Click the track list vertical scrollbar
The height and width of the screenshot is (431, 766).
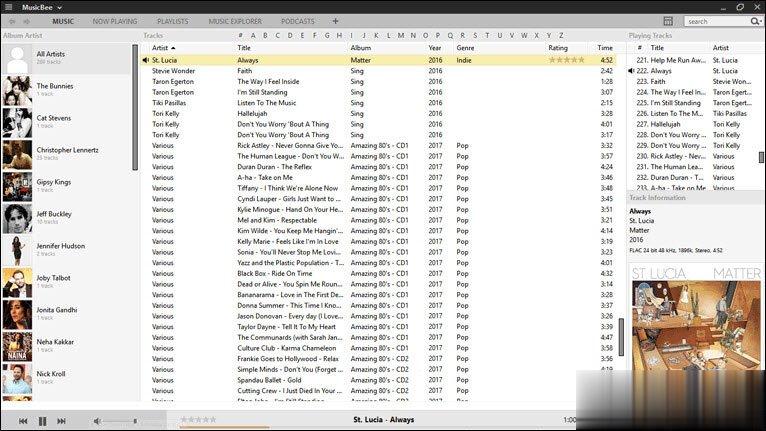[x=621, y=337]
